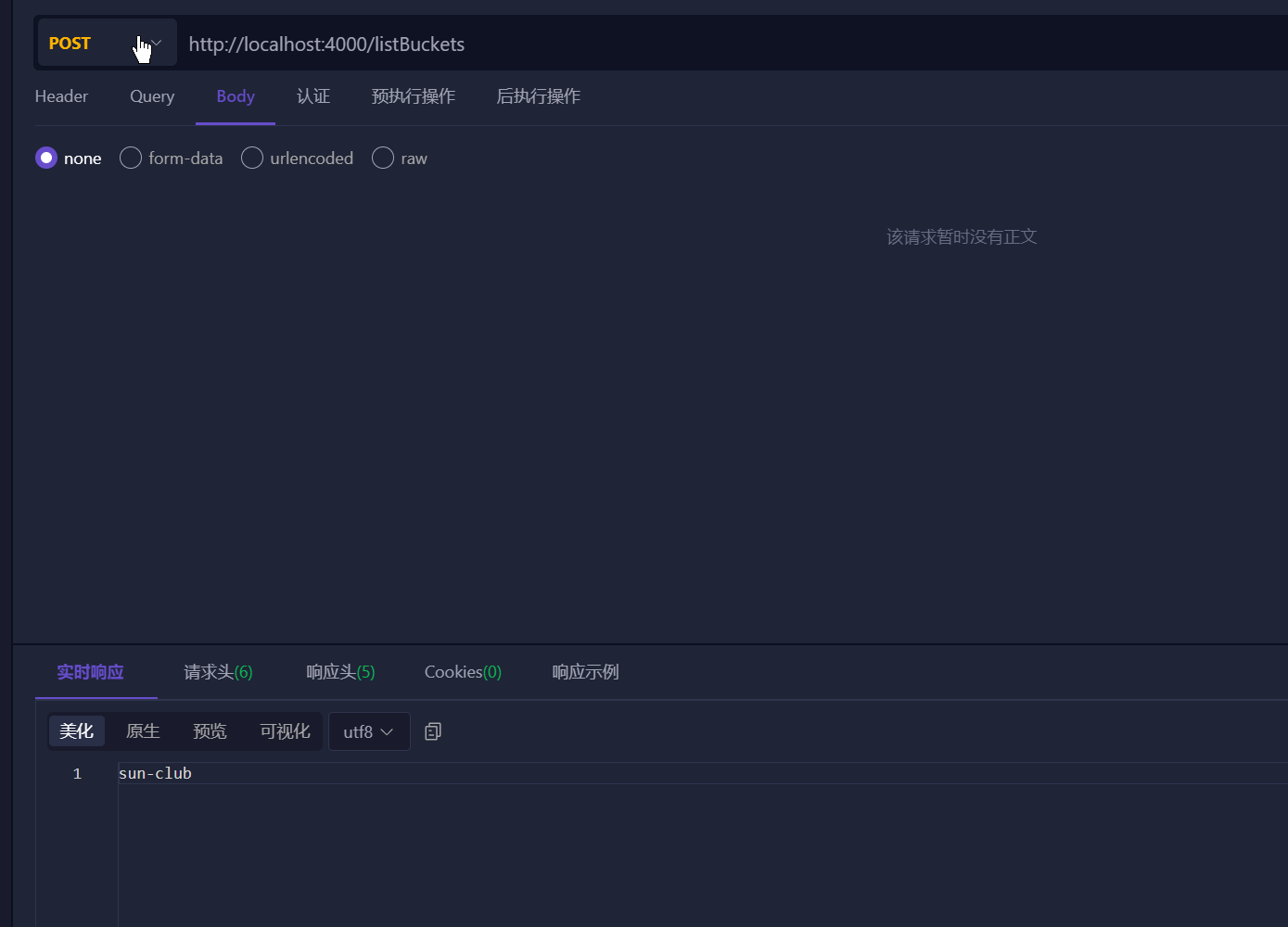Open the 认证 tab
Image resolution: width=1288 pixels, height=927 pixels.
click(x=313, y=96)
